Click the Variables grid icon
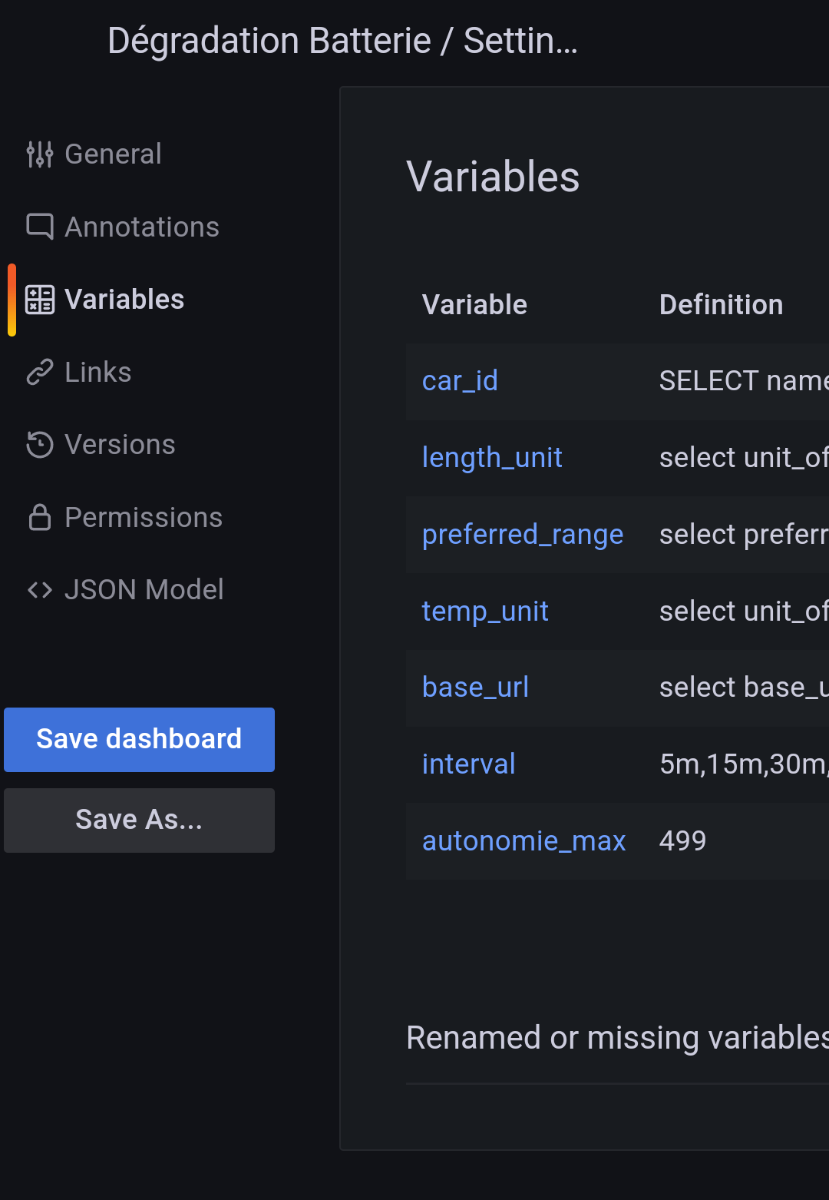 [x=39, y=299]
